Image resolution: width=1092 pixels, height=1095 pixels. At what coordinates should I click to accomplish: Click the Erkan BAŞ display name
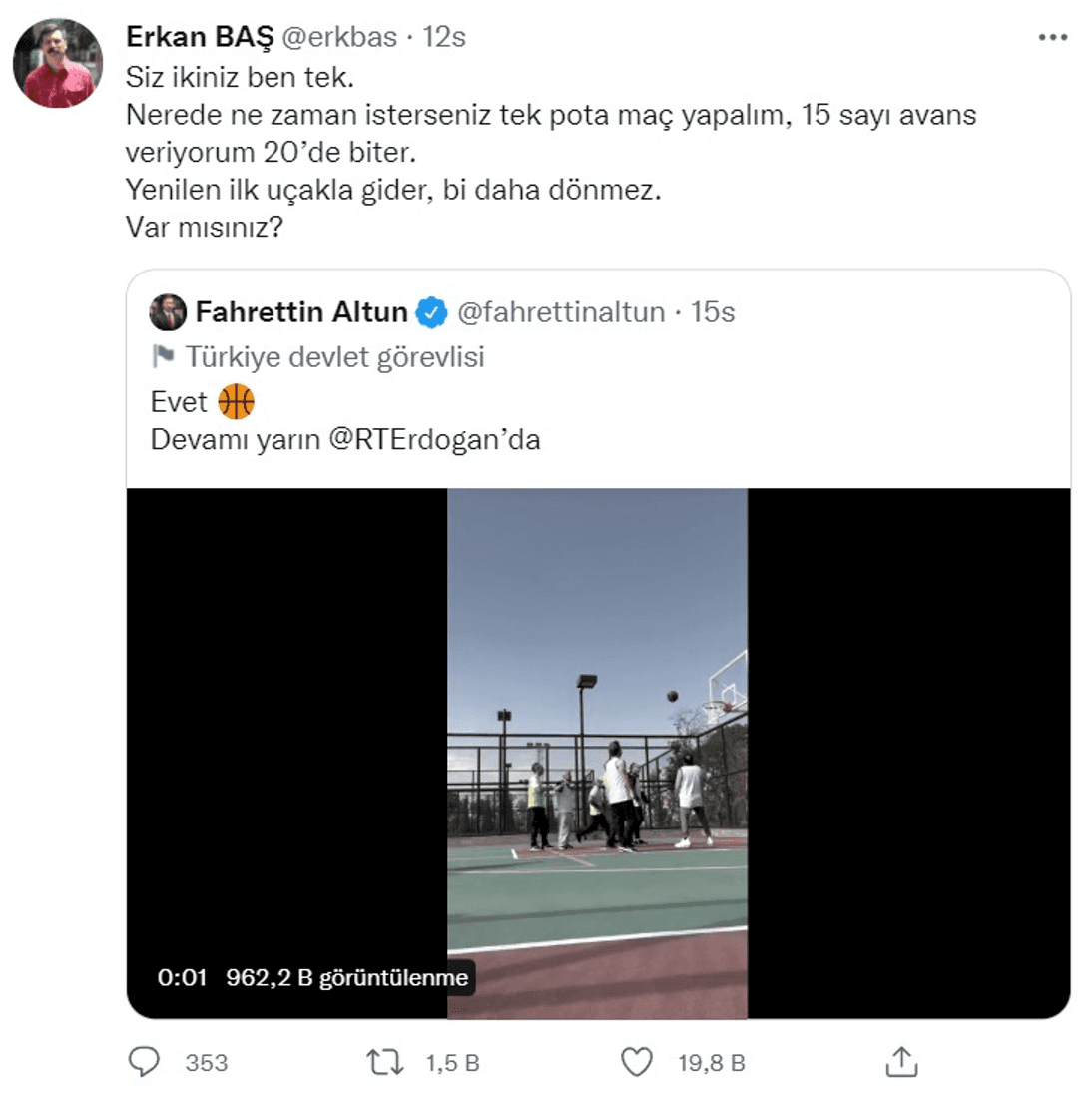pos(199,37)
